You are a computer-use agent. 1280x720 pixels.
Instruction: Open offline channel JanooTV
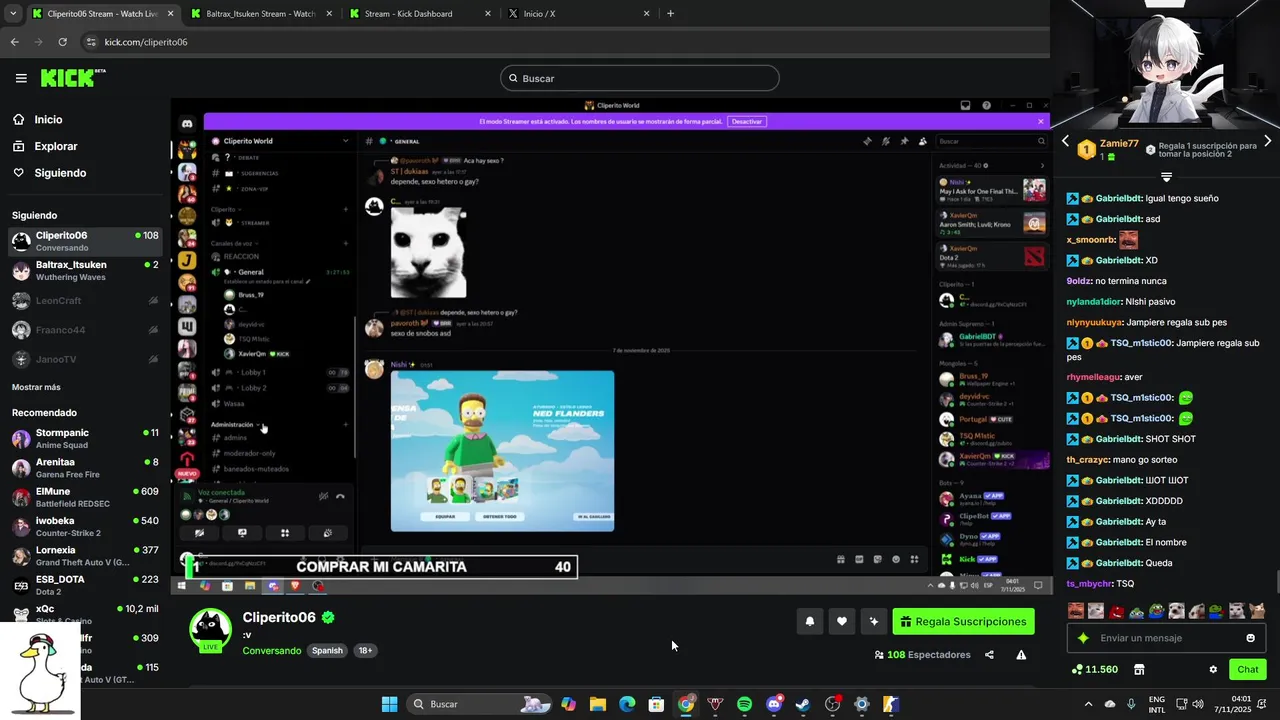pos(85,359)
